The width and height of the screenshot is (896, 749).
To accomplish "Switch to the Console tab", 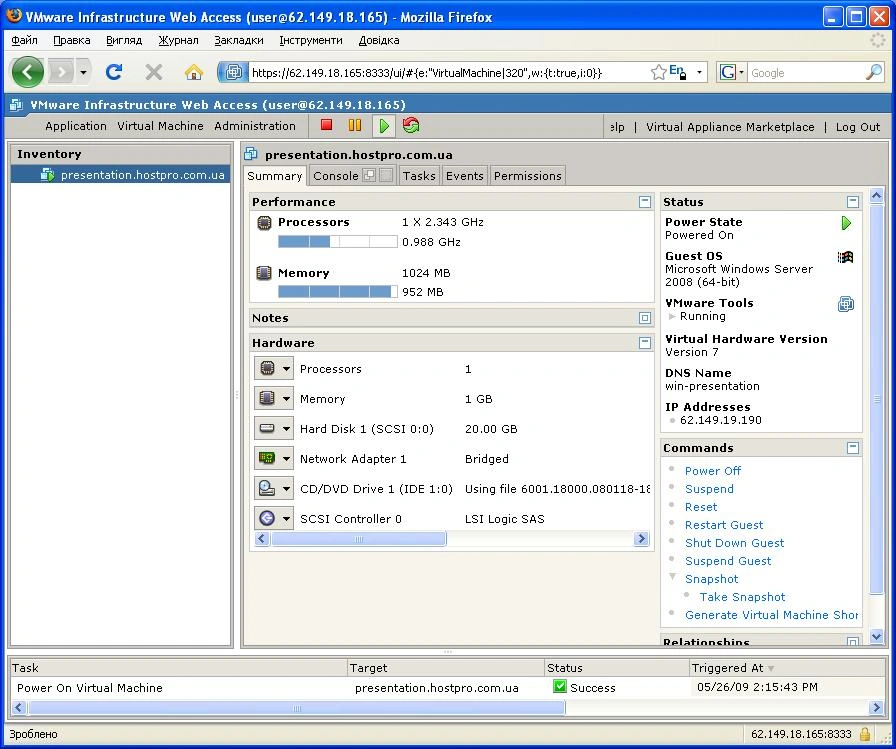I will pyautogui.click(x=335, y=176).
